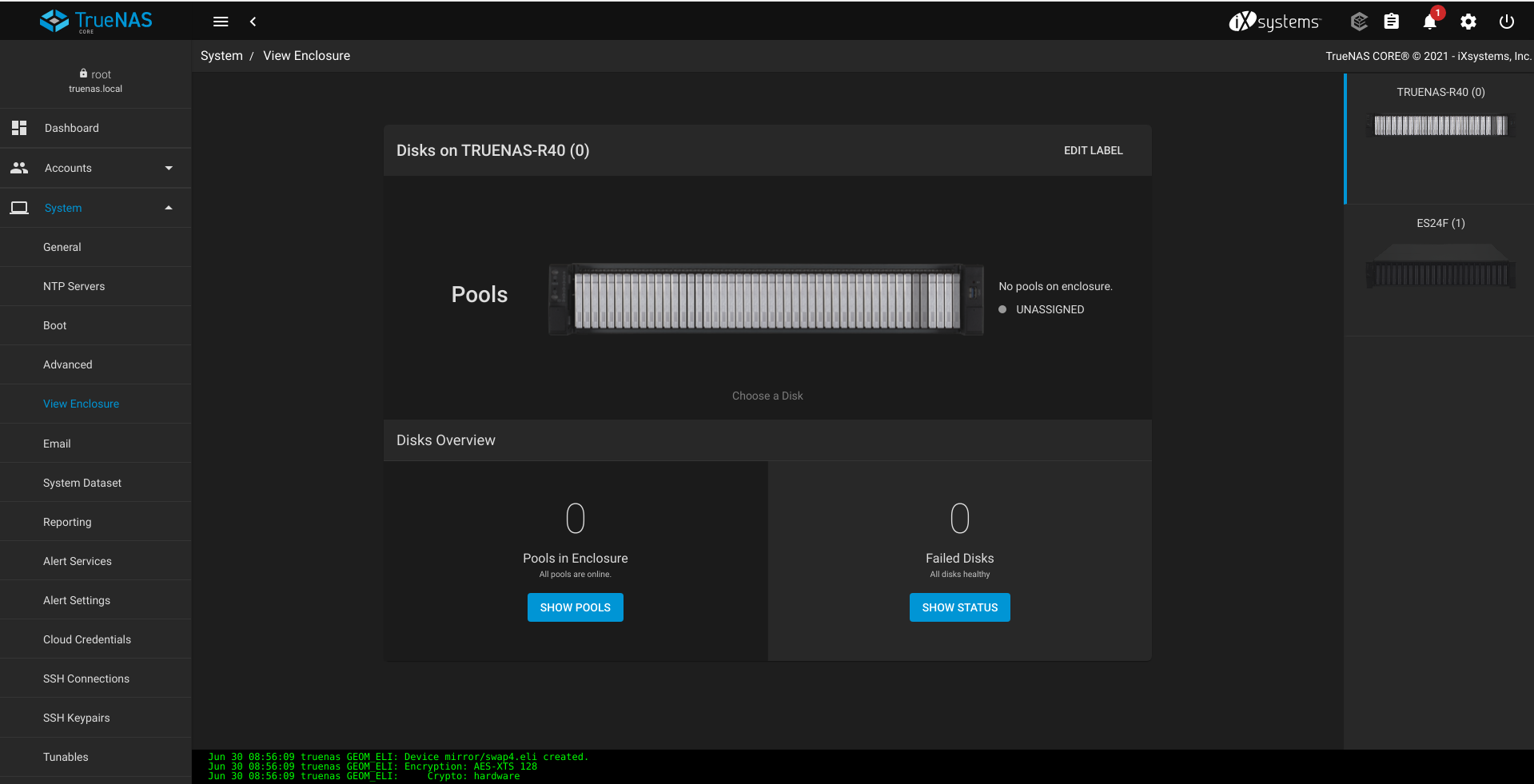This screenshot has height=784, width=1534.
Task: Open System from the breadcrumb
Action: pyautogui.click(x=221, y=55)
